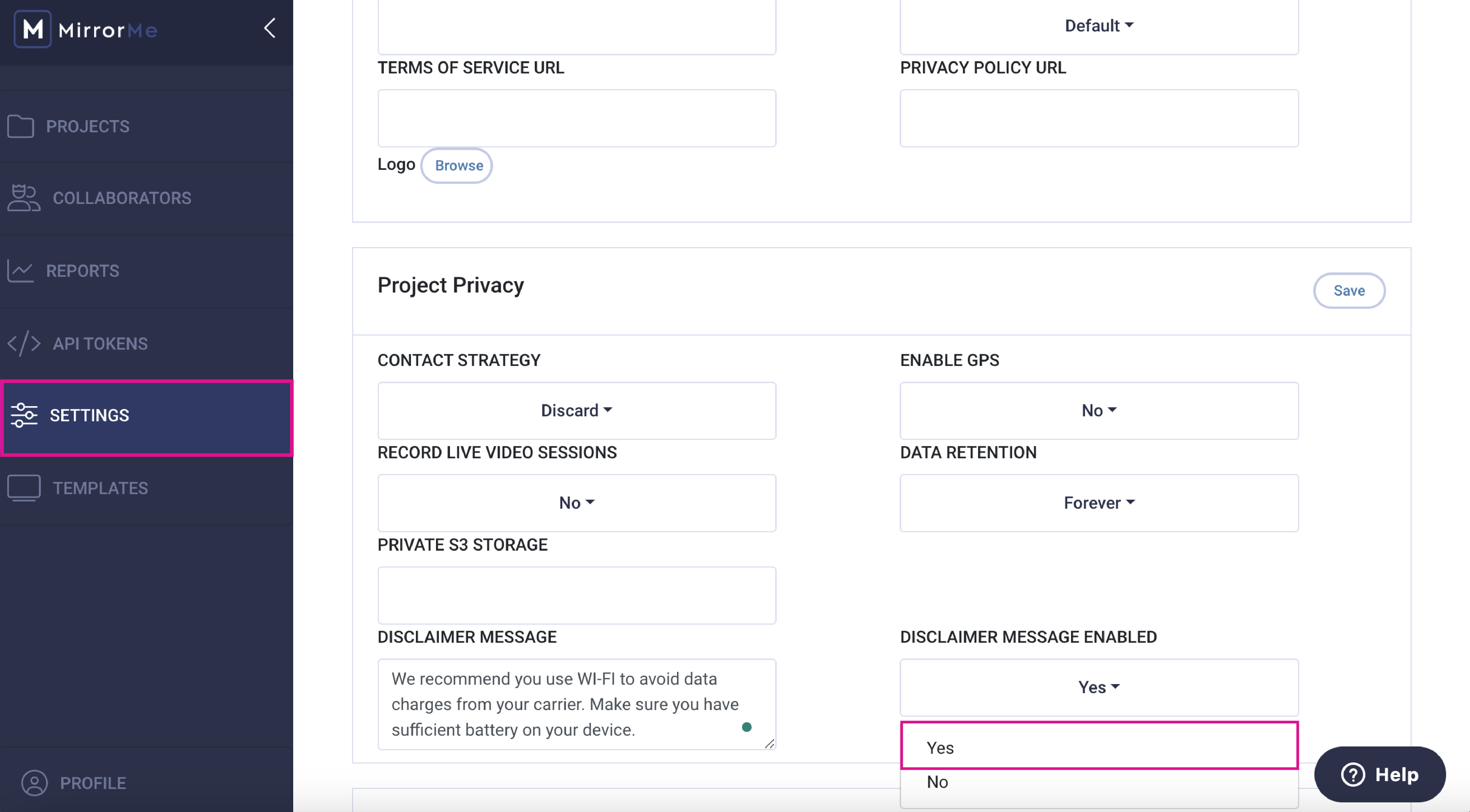Save the Project Privacy settings
The width and height of the screenshot is (1470, 812).
[x=1349, y=290]
